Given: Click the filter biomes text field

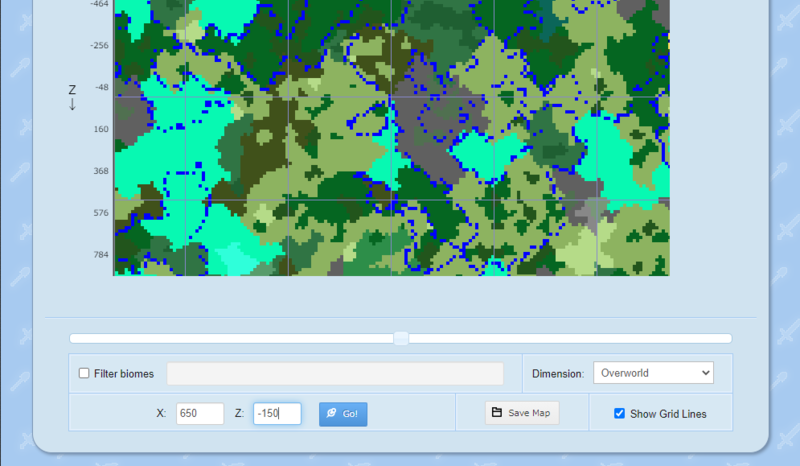Looking at the screenshot, I should click(x=335, y=374).
